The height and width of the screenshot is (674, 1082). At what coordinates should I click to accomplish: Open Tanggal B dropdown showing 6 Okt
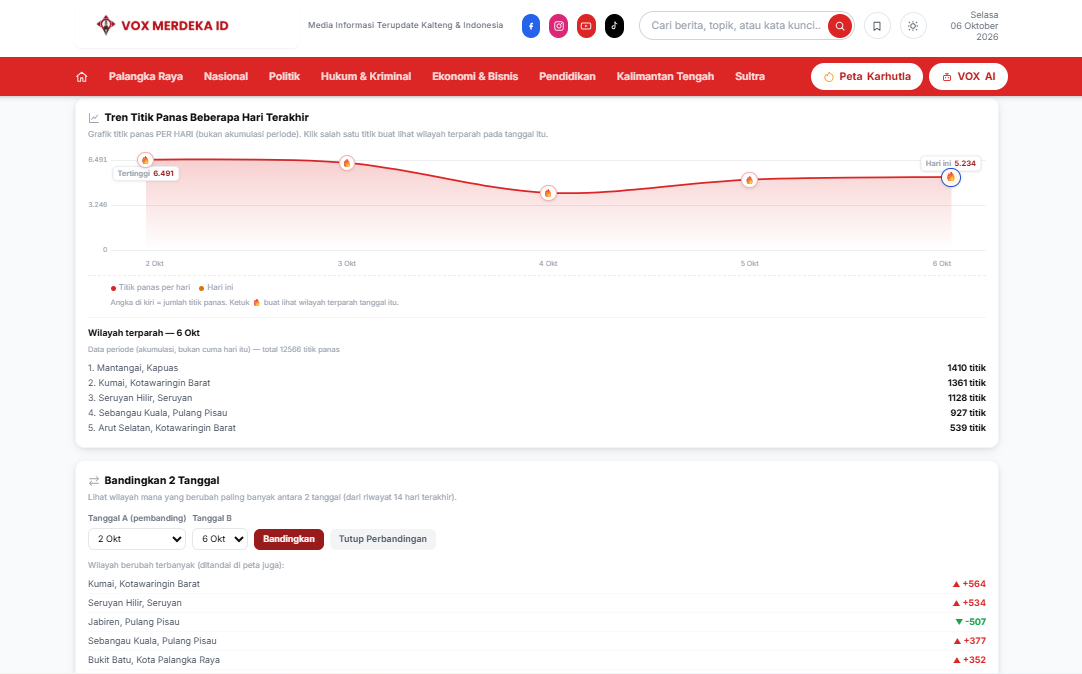pos(220,539)
